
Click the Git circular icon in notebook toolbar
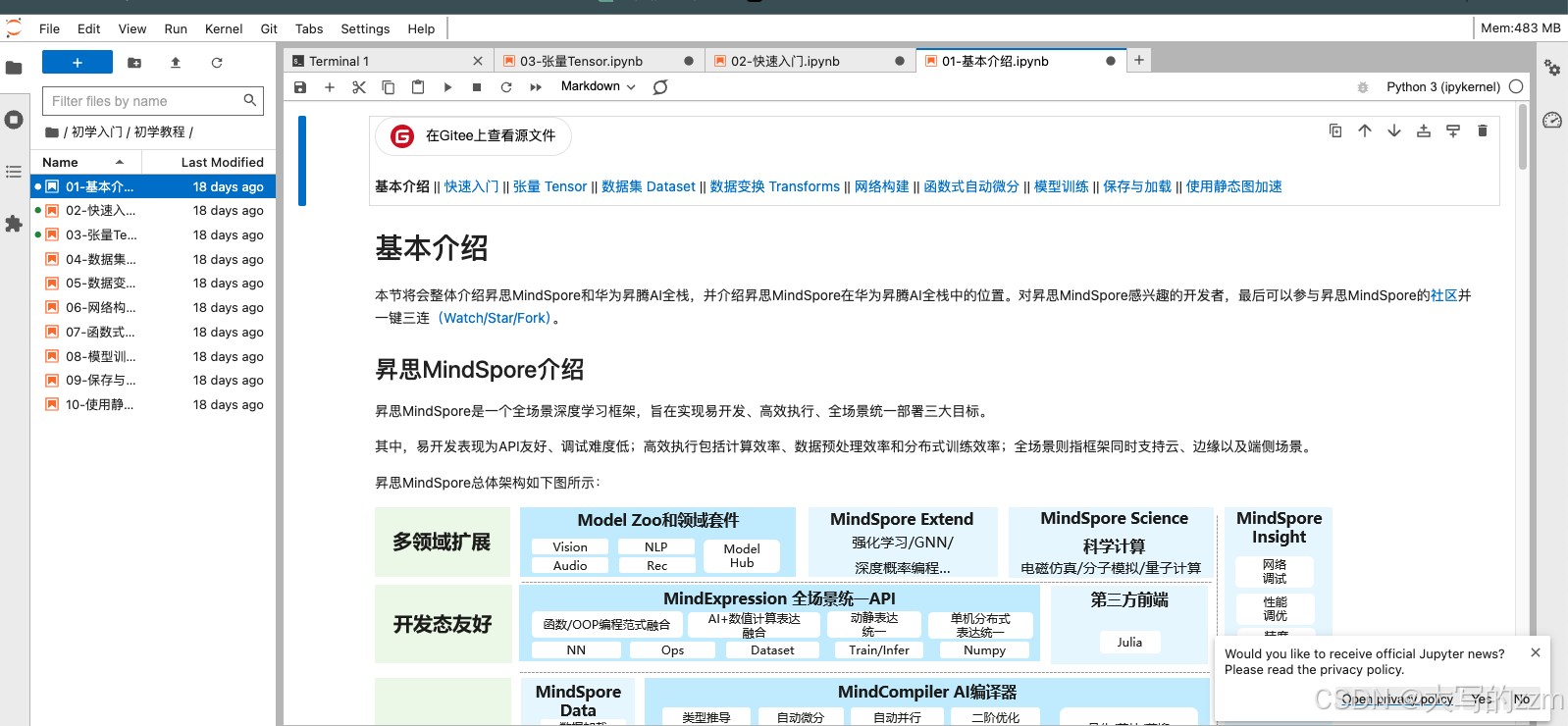click(660, 87)
